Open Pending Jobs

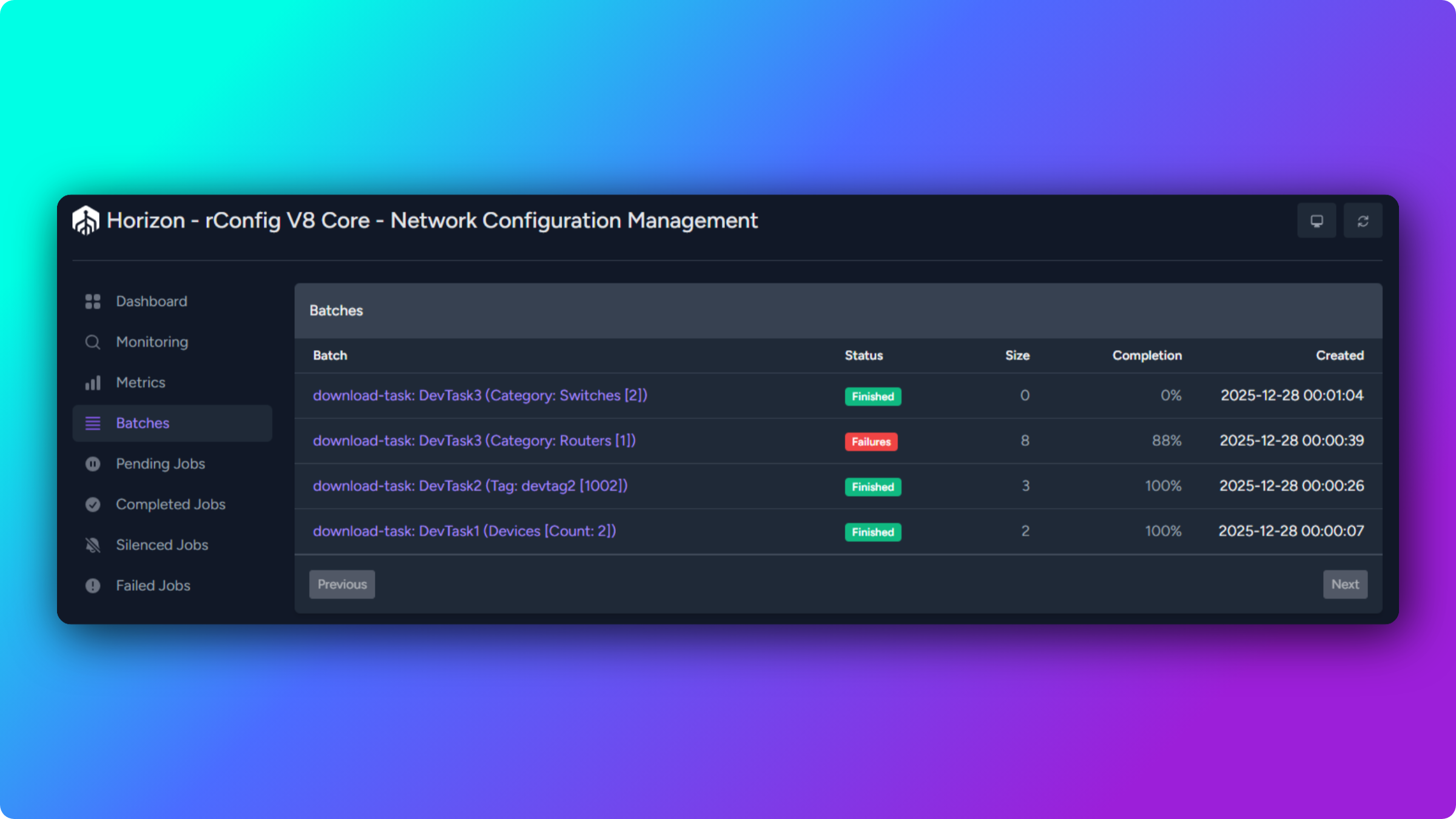(172, 464)
